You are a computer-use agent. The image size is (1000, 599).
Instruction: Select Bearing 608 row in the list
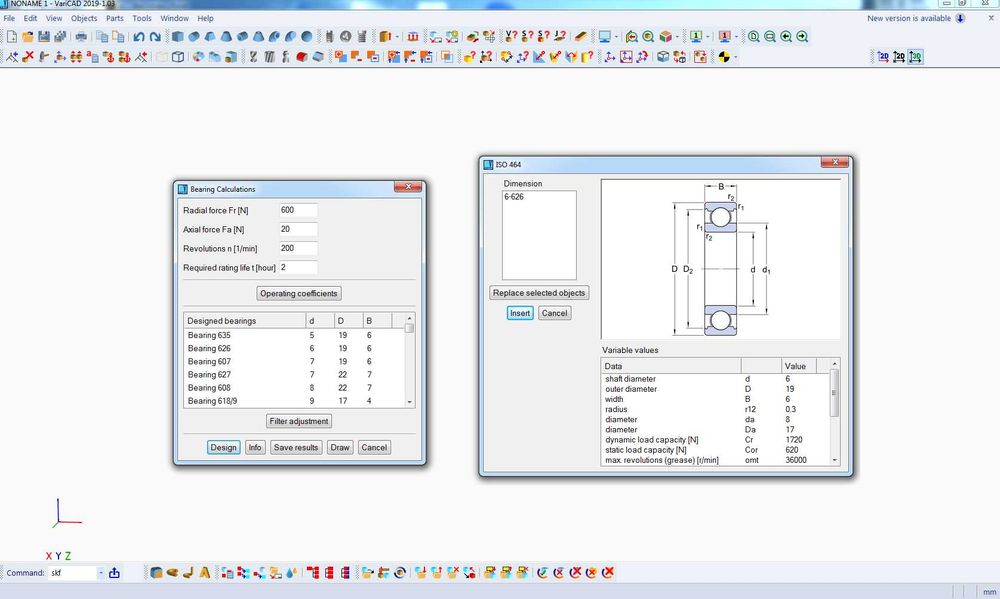click(294, 388)
